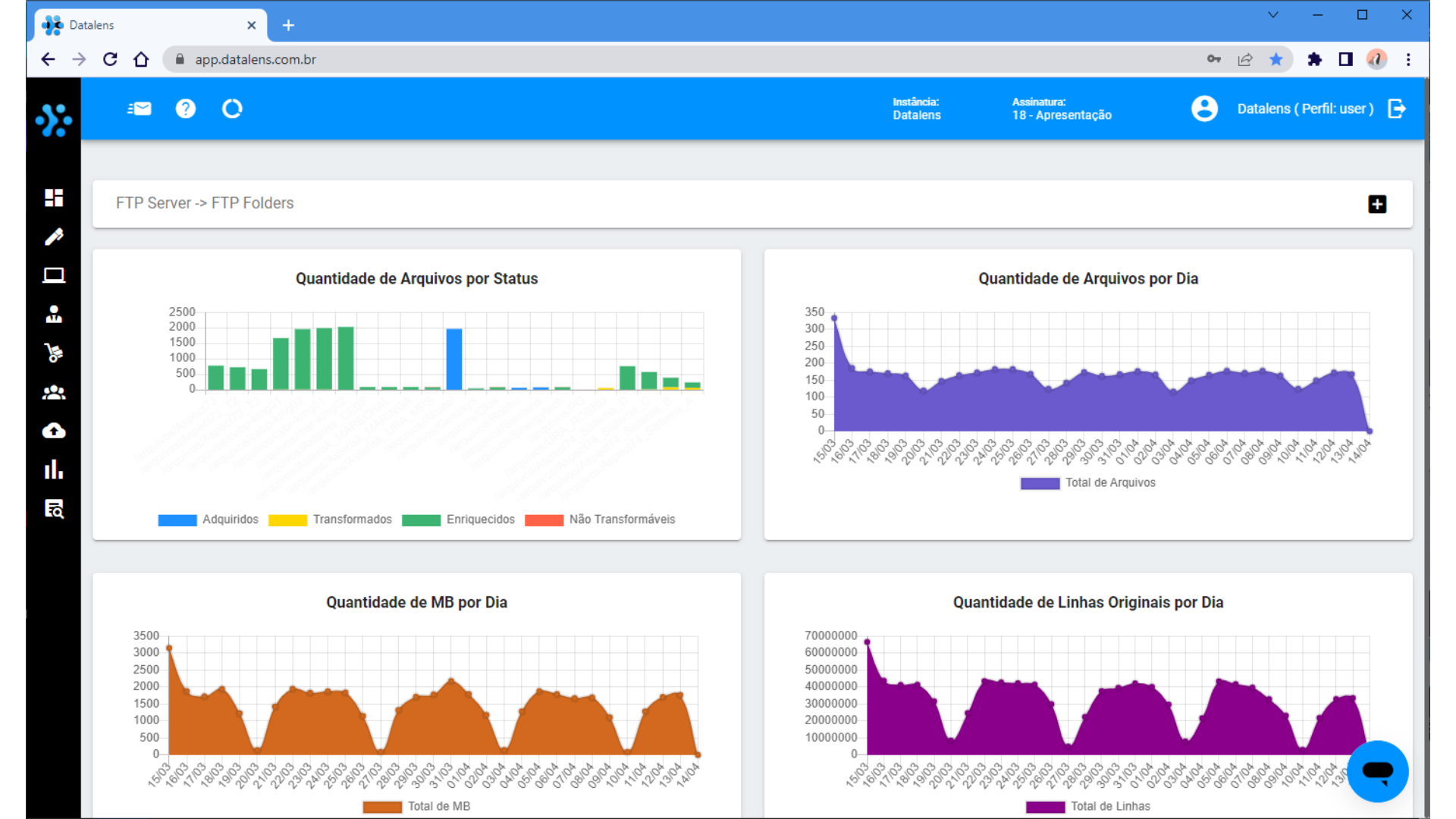Viewport: 1456px width, 819px height.
Task: Click the blue Adquiridos color swatch
Action: click(177, 520)
